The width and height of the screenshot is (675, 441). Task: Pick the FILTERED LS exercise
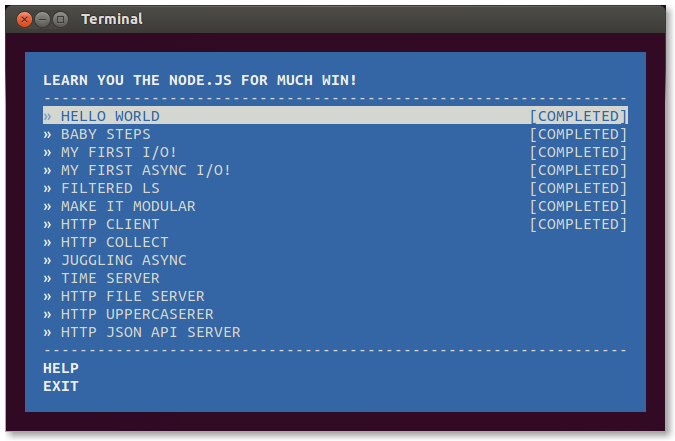335,188
